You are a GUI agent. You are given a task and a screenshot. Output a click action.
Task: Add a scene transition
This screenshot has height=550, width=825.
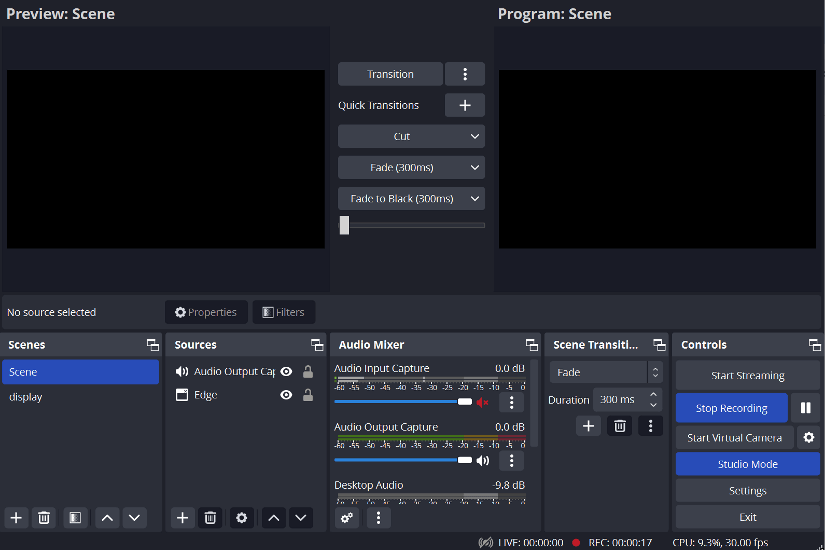coord(588,426)
